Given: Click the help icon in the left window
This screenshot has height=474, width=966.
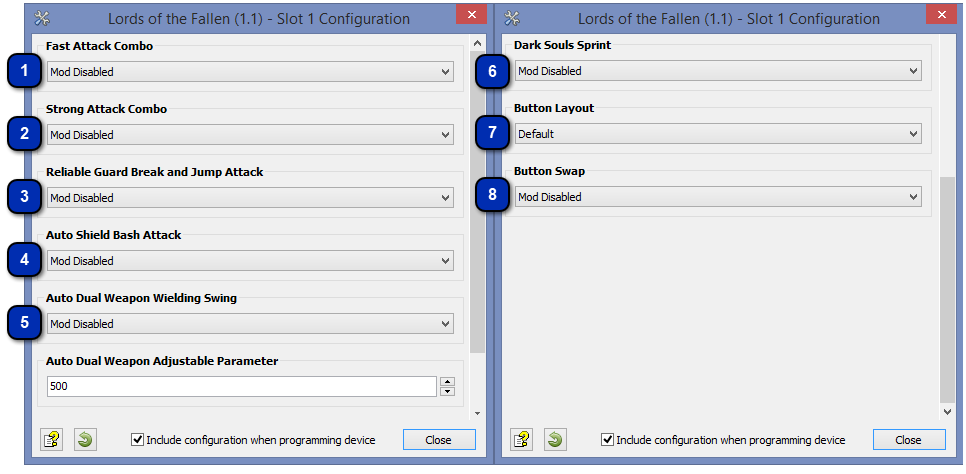Looking at the screenshot, I should coord(52,439).
